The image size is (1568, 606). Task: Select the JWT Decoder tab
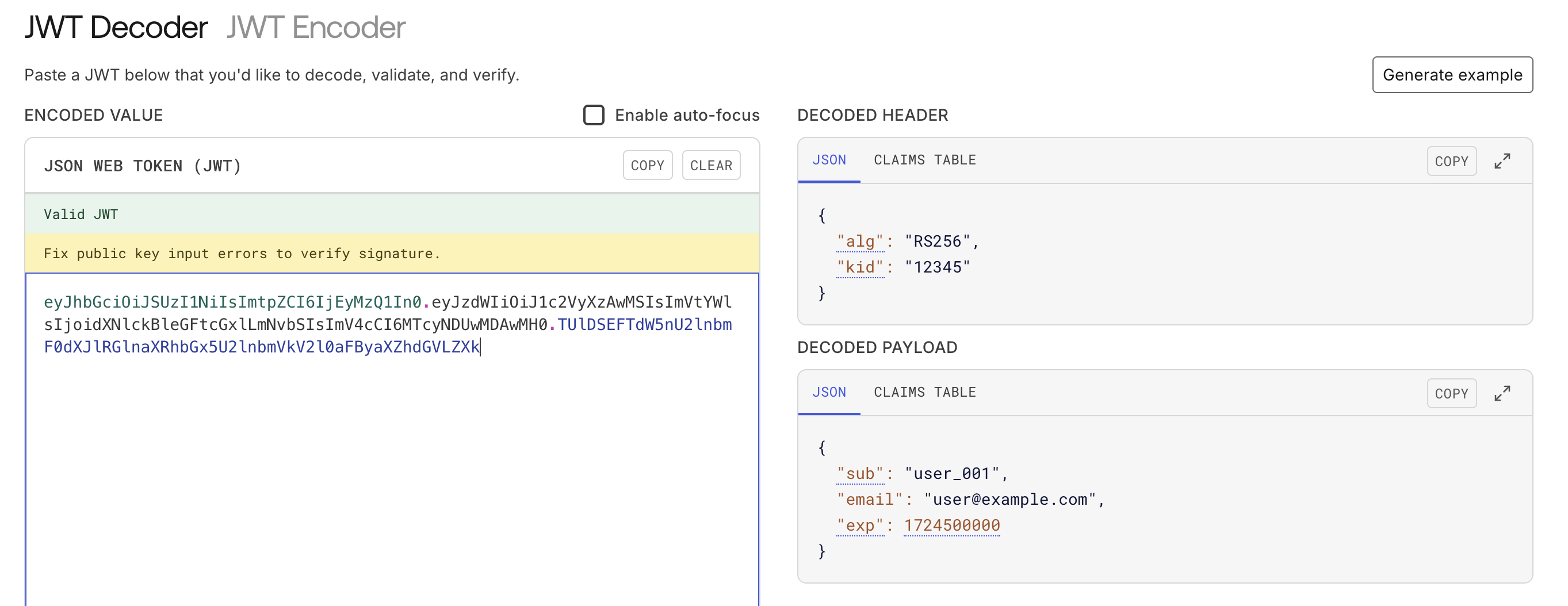coord(116,27)
